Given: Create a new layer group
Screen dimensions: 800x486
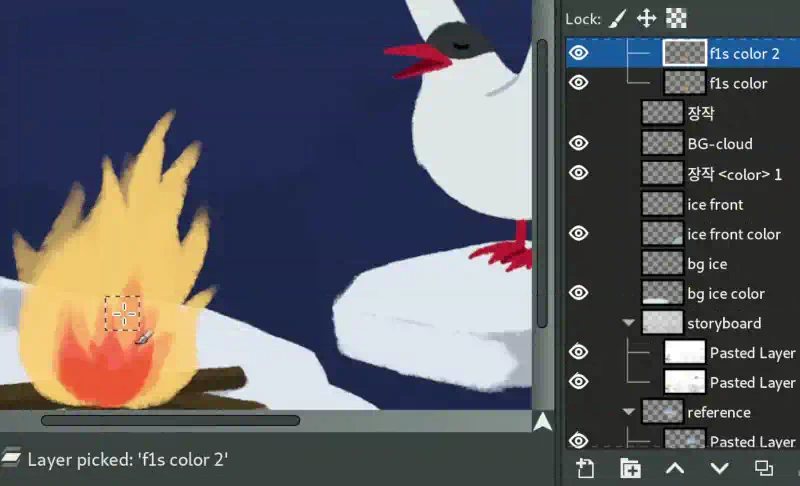Looking at the screenshot, I should click(630, 468).
